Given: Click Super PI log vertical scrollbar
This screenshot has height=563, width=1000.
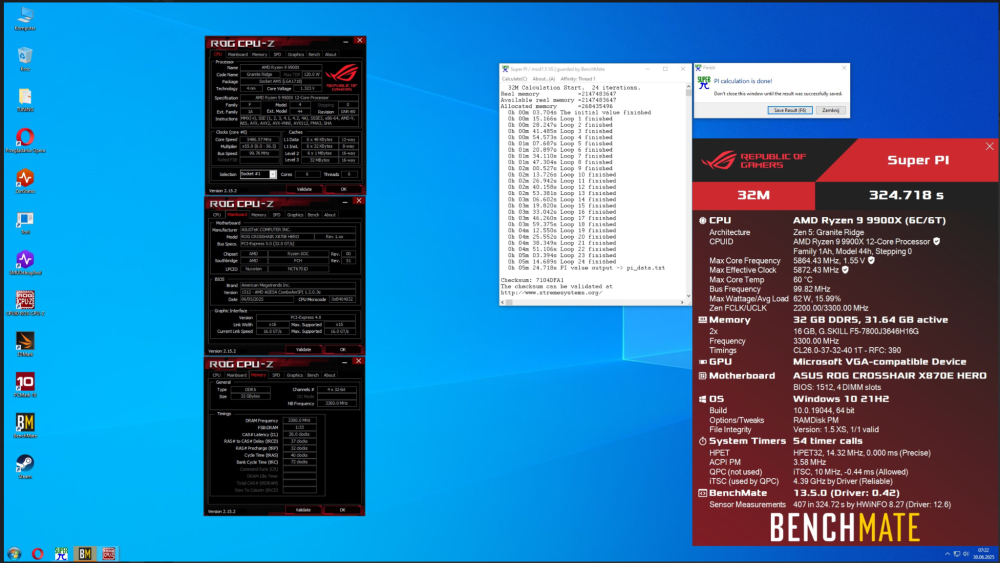Looking at the screenshot, I should 688,191.
